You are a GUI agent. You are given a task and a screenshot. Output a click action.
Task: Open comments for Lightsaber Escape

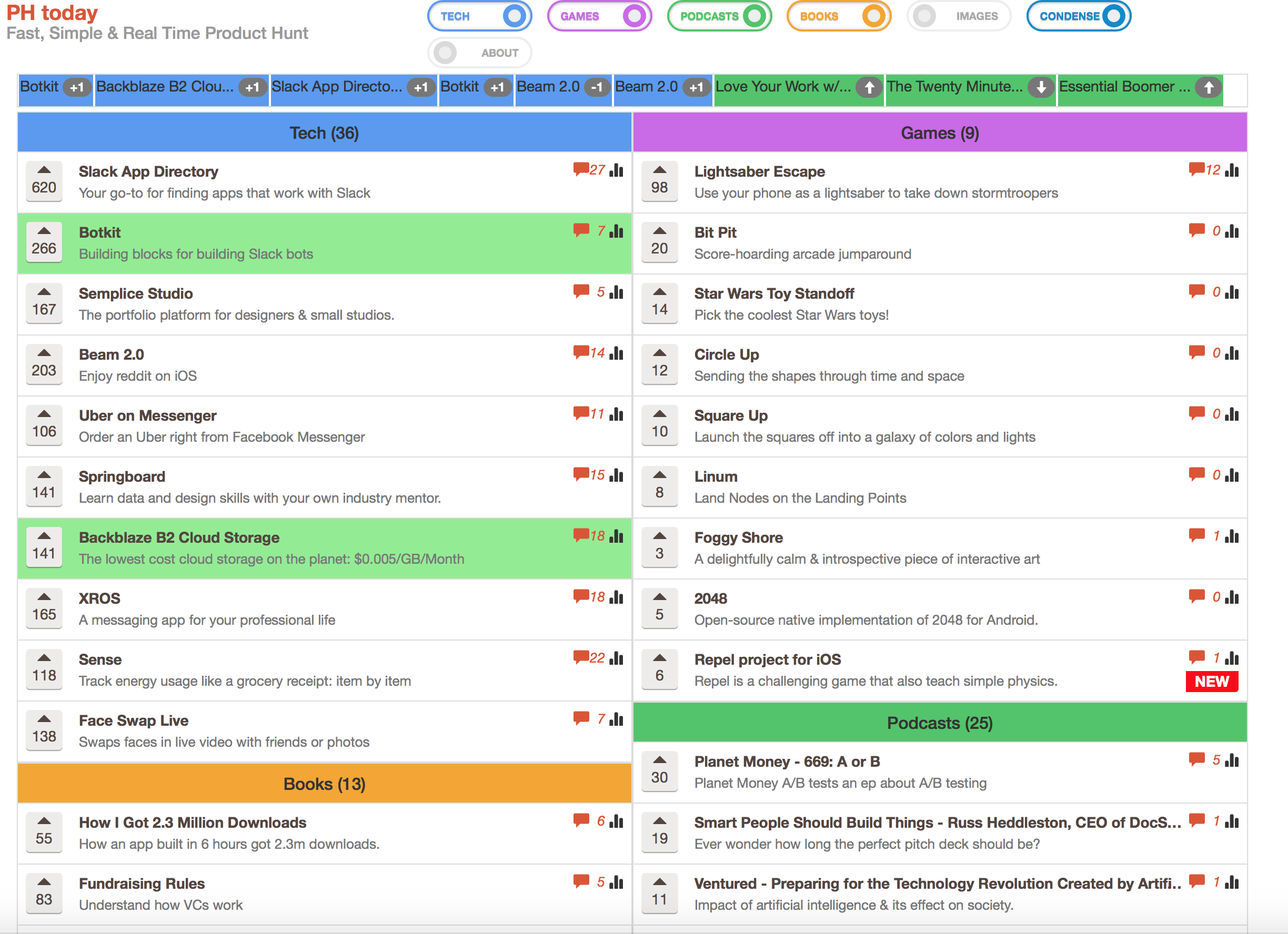[x=1204, y=170]
